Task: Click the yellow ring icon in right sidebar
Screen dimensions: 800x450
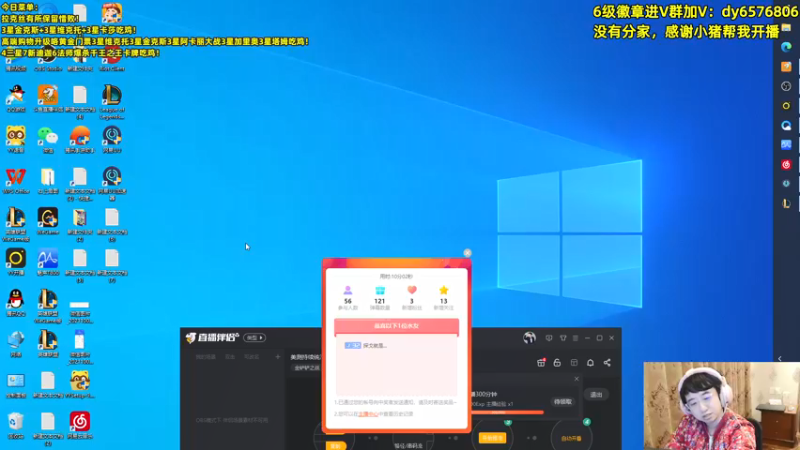Action: coord(786,106)
